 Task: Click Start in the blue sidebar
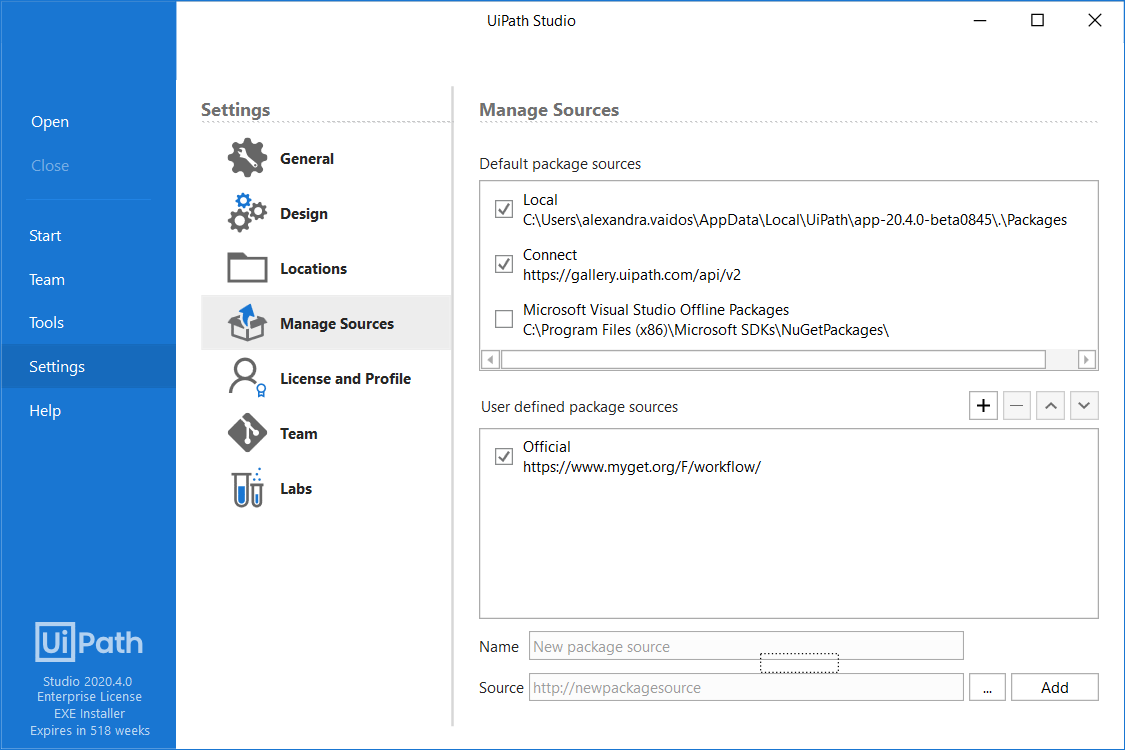pyautogui.click(x=44, y=235)
